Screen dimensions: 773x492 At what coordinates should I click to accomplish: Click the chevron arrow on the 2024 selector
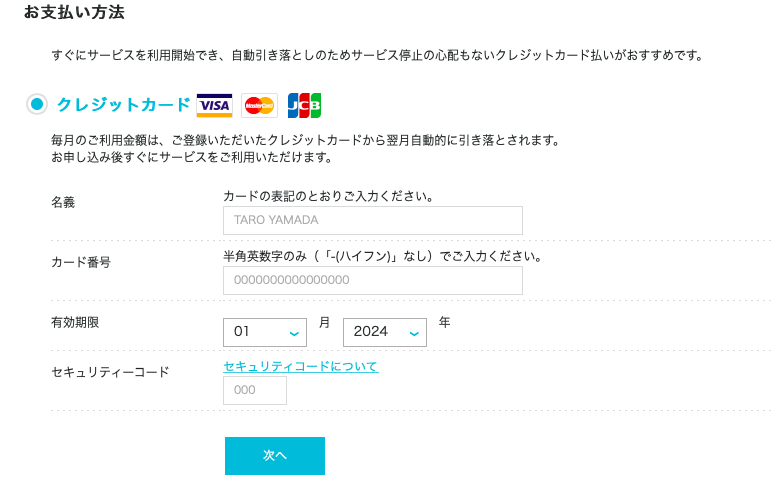click(x=414, y=334)
